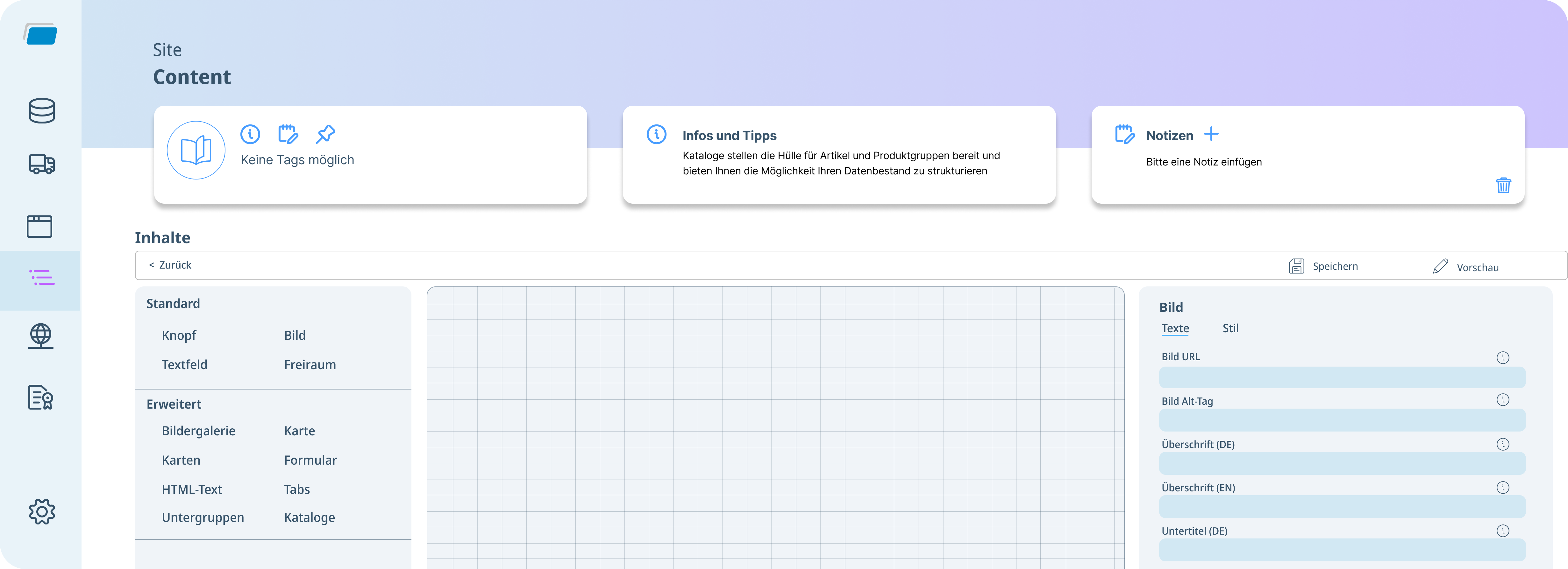Show info for Bild URL field

(1502, 357)
